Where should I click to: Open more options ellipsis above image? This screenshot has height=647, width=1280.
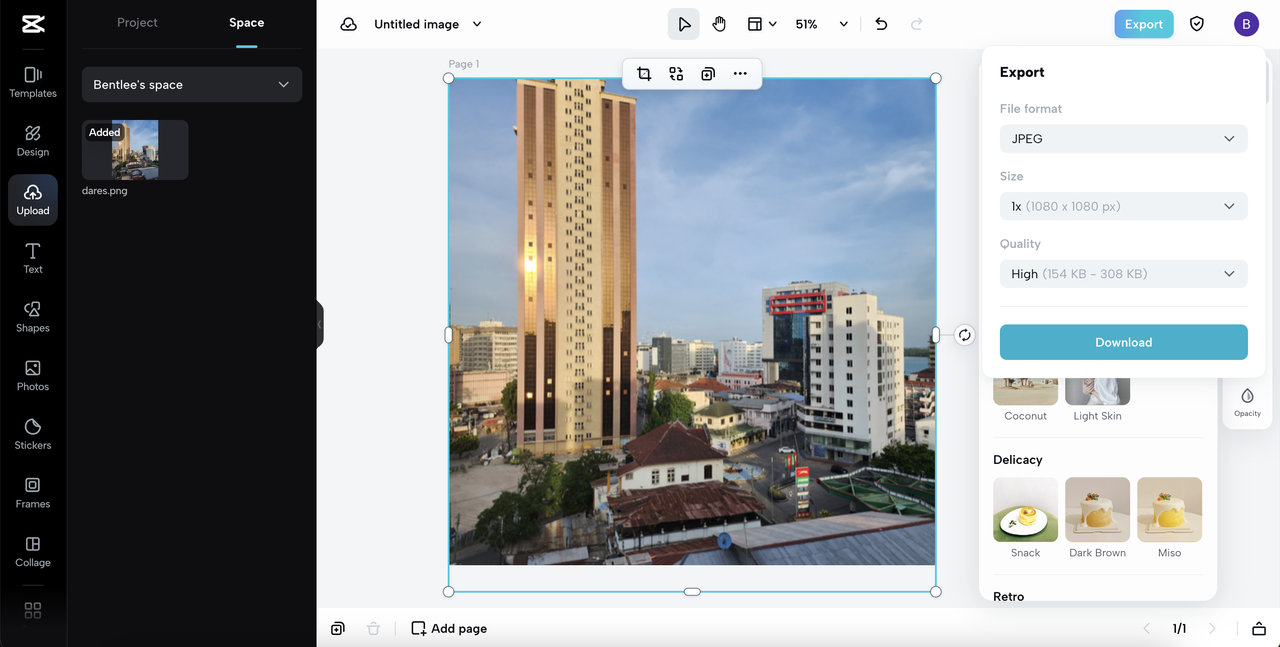tap(740, 74)
